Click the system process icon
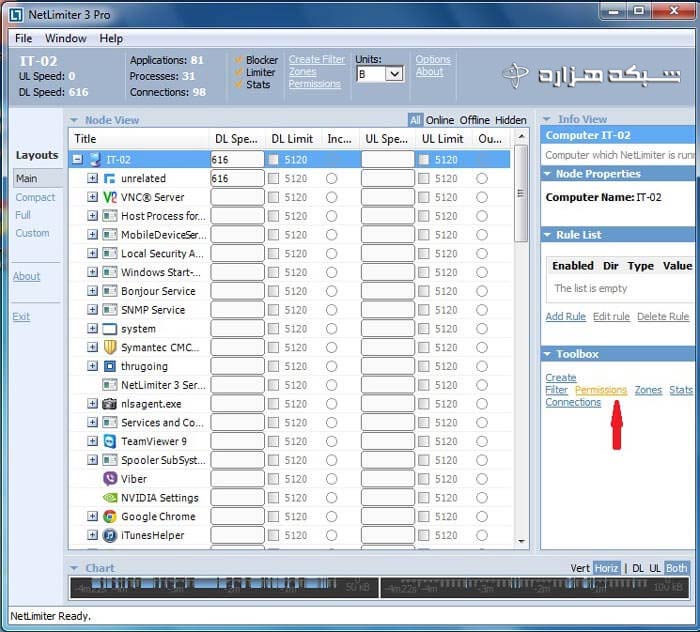 pos(110,329)
